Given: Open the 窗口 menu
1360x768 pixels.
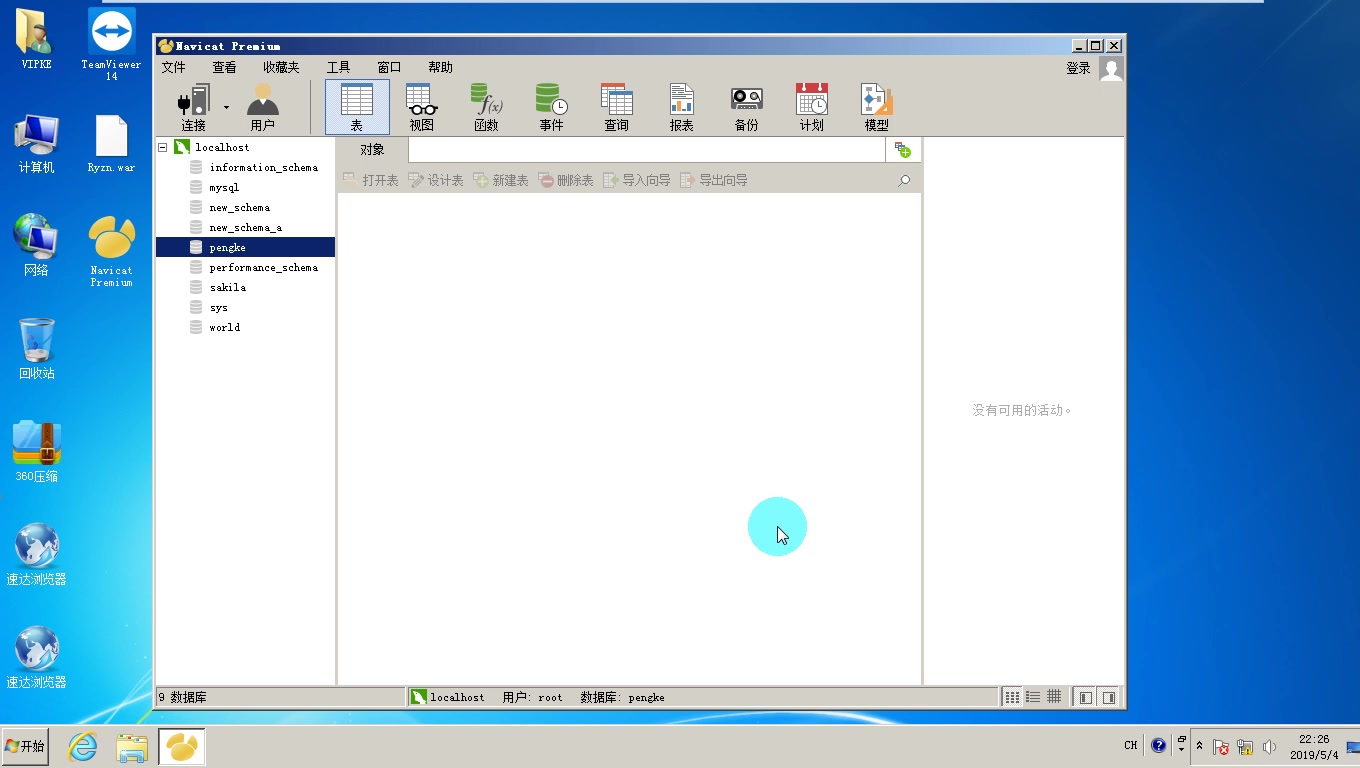Looking at the screenshot, I should pyautogui.click(x=389, y=67).
